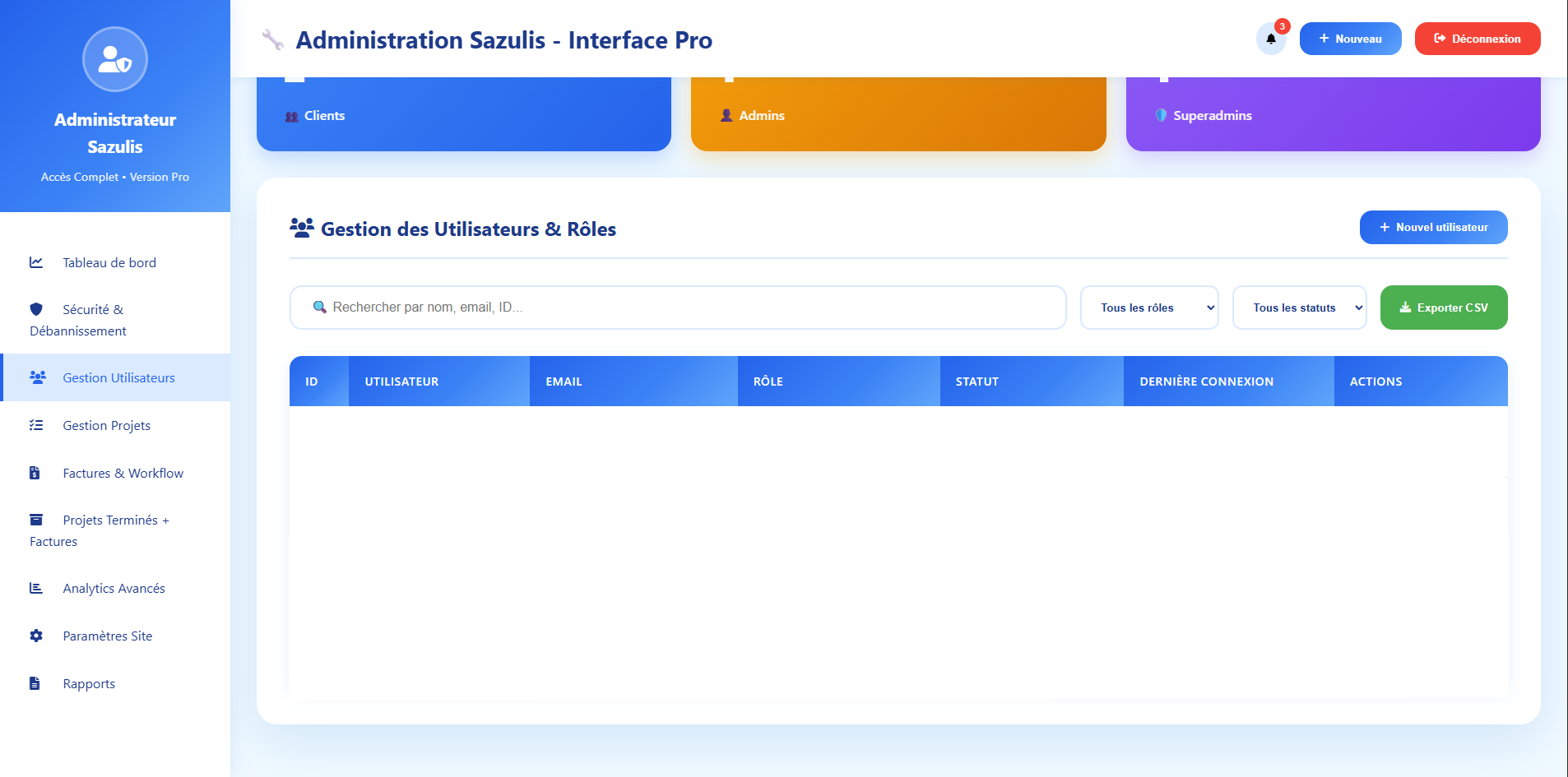Click the Paramètres Site gear icon
Viewport: 1568px width, 777px height.
point(36,636)
